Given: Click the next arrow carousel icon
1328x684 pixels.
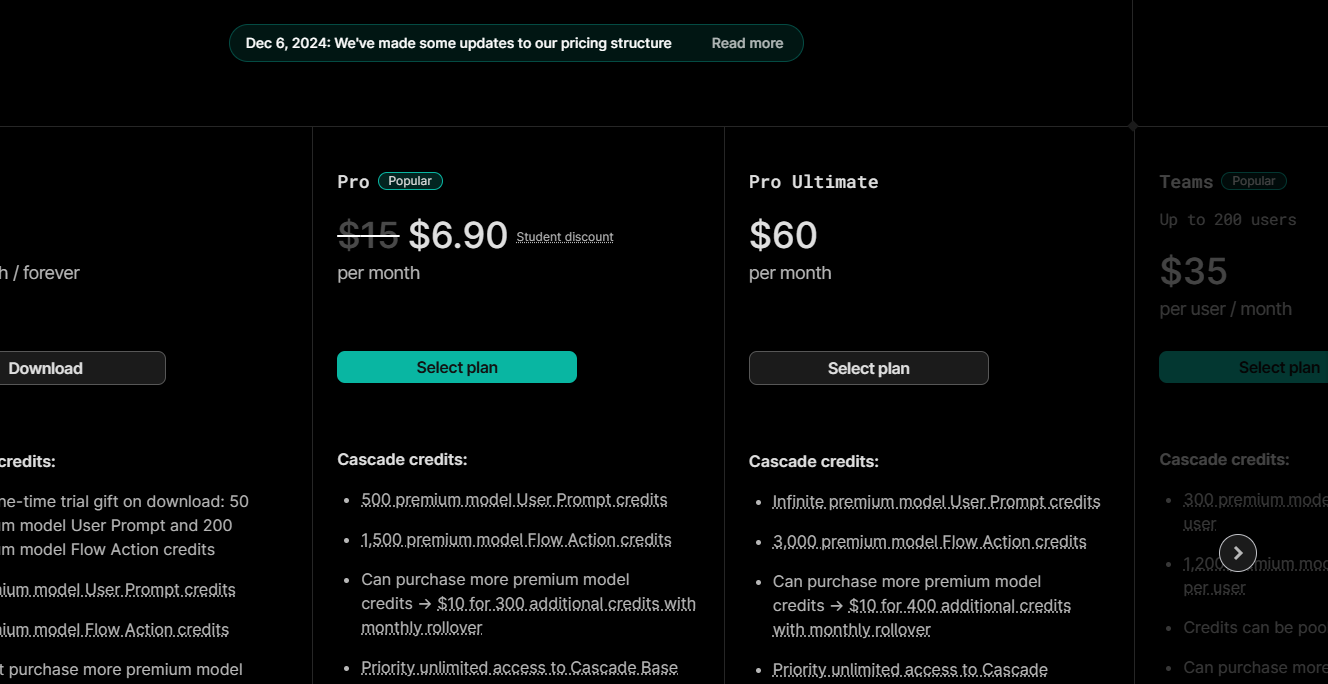Looking at the screenshot, I should pyautogui.click(x=1238, y=552).
